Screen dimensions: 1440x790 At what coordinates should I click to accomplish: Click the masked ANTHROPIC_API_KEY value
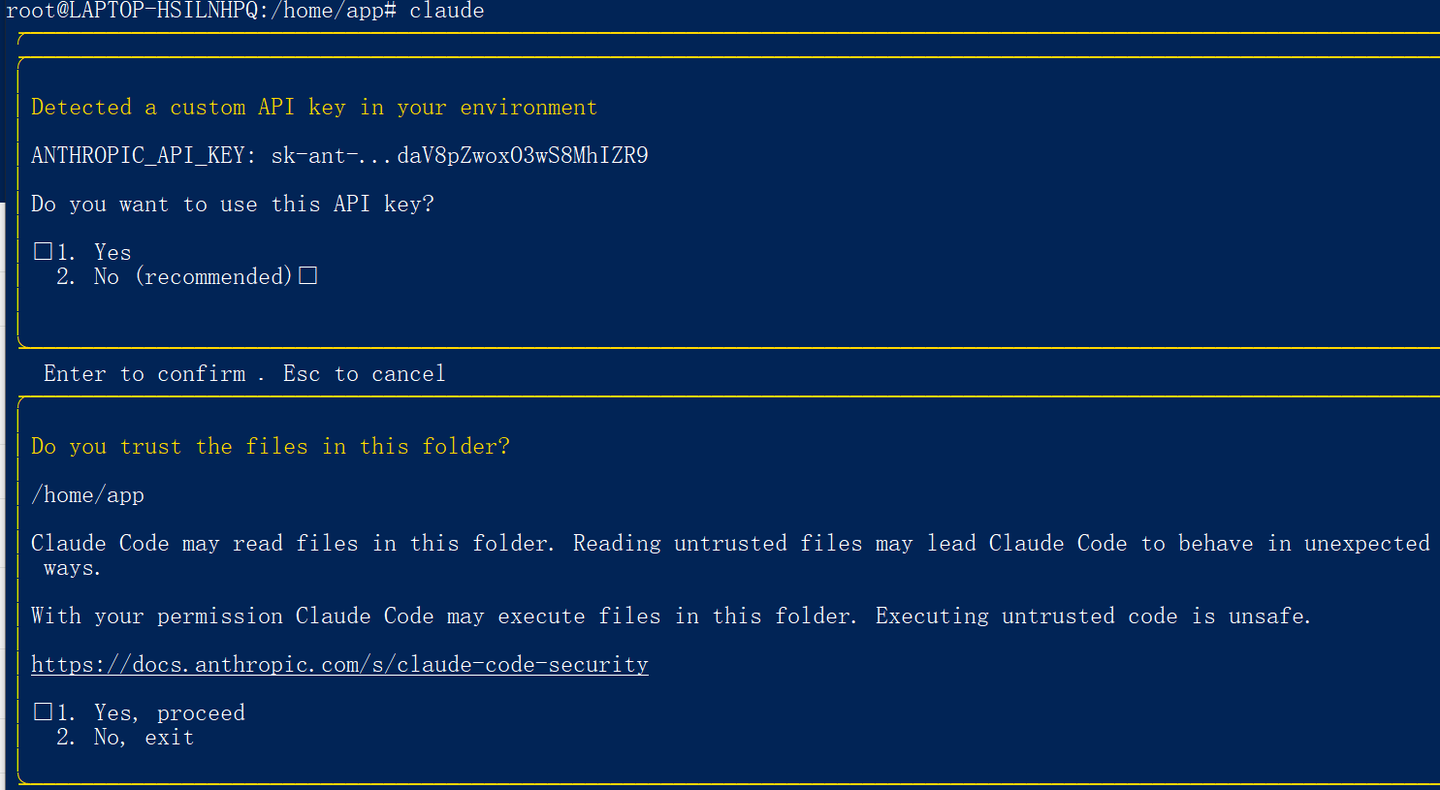(x=460, y=156)
